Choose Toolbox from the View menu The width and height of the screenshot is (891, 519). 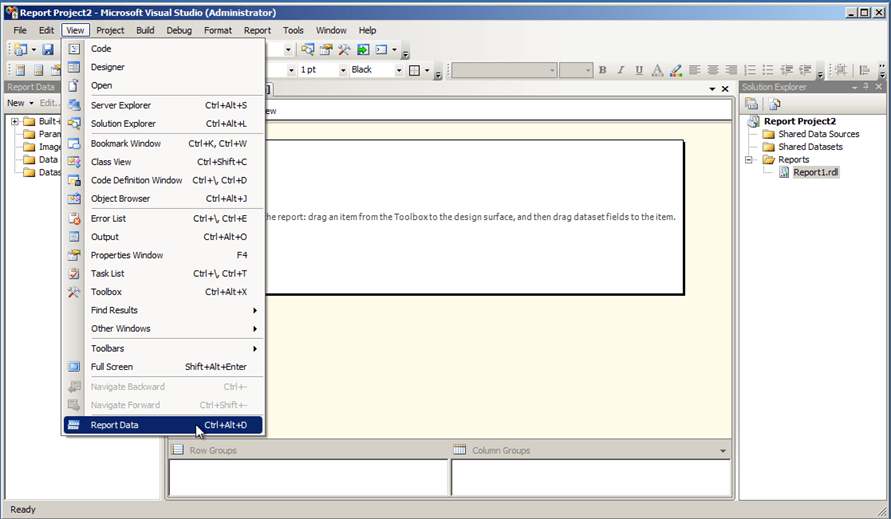(x=163, y=292)
